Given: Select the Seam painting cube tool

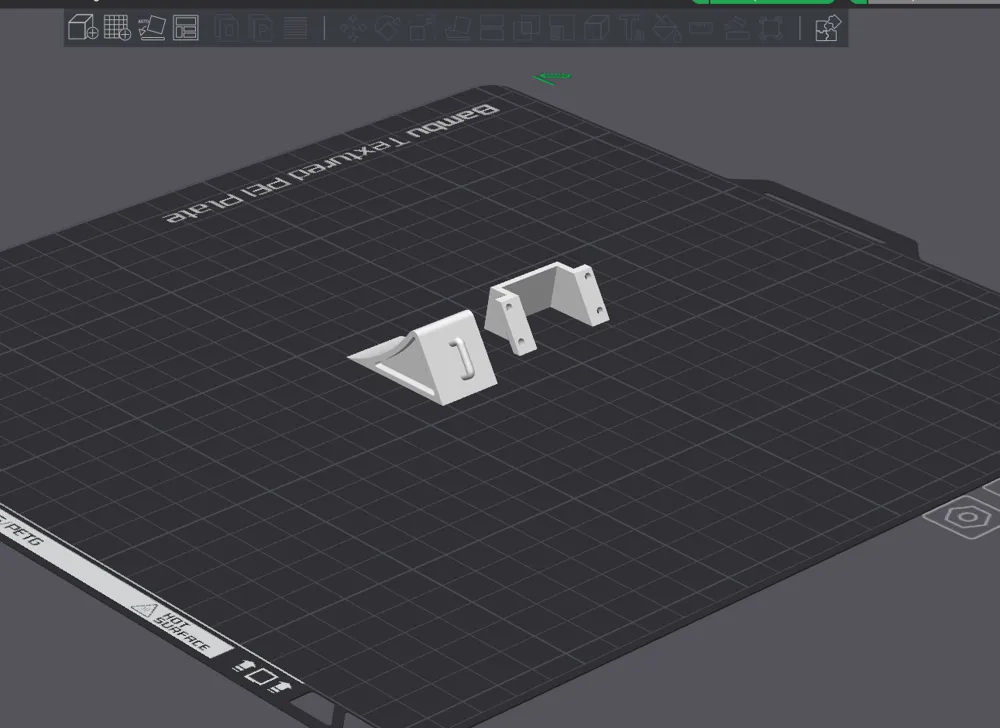Looking at the screenshot, I should coord(596,28).
